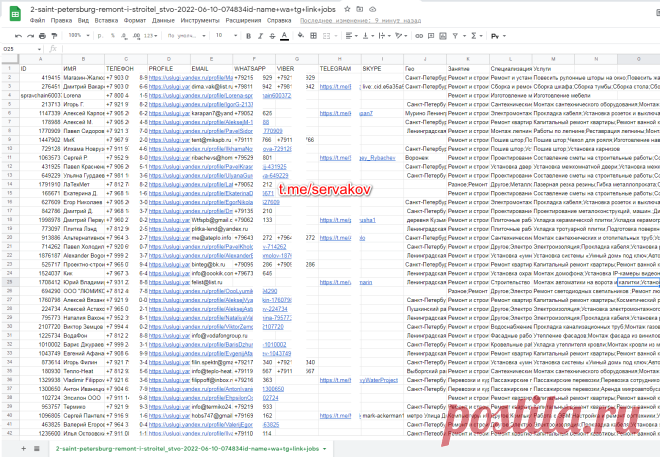Open the 123 number format dropdown
This screenshot has height=457, width=660.
(x=150, y=36)
